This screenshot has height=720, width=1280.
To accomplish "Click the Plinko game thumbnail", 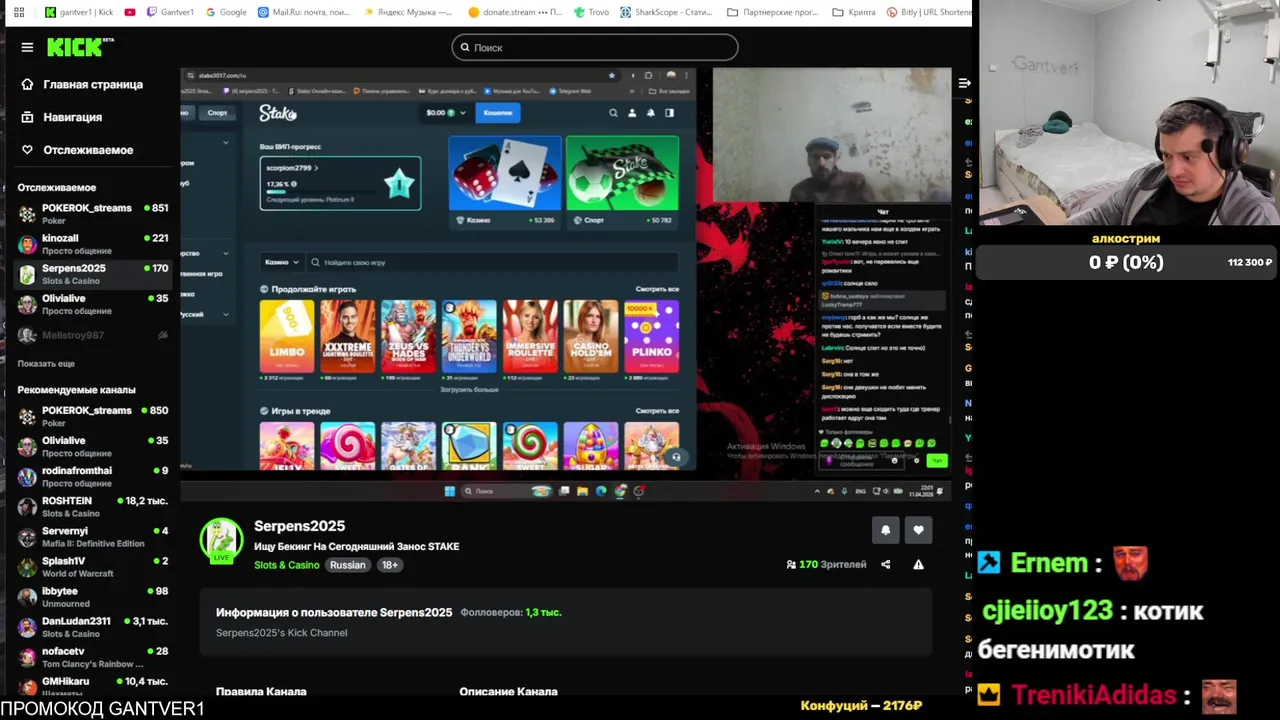I will (x=651, y=337).
